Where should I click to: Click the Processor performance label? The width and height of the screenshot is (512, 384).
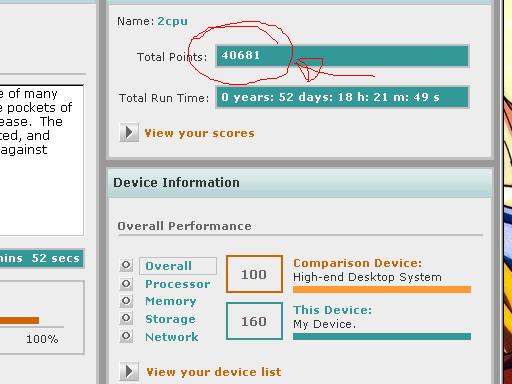click(x=177, y=284)
